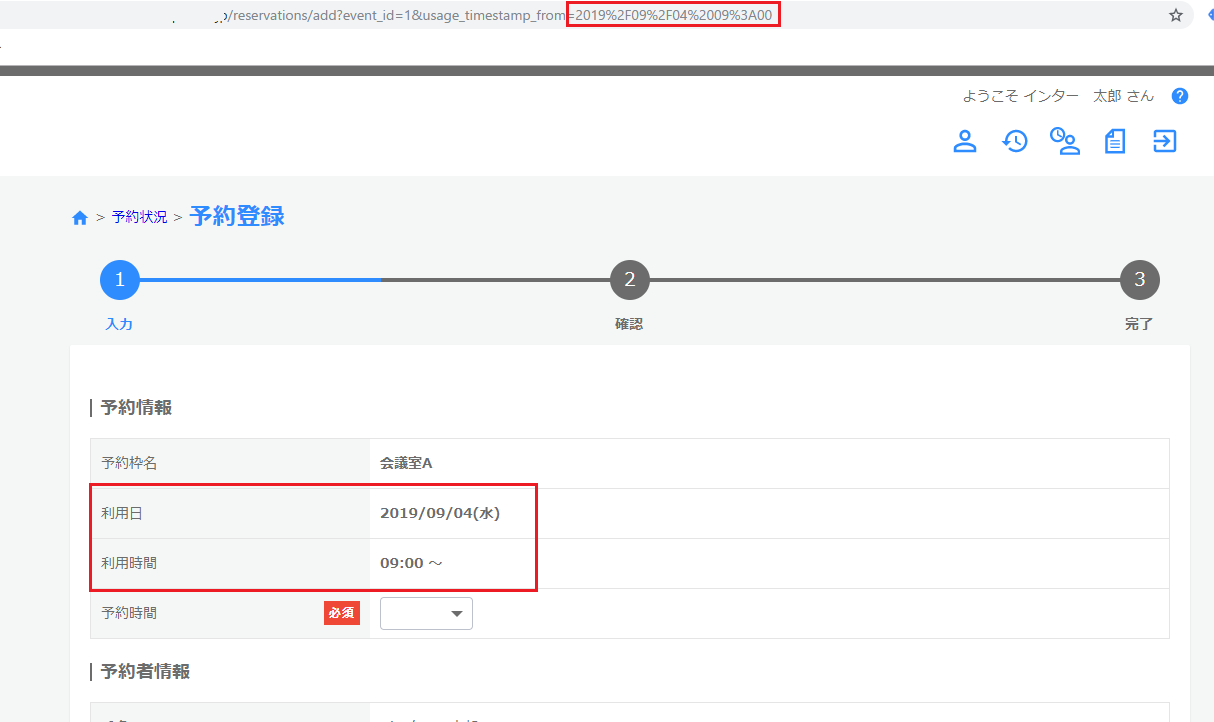Click the 確認 step label

(629, 324)
